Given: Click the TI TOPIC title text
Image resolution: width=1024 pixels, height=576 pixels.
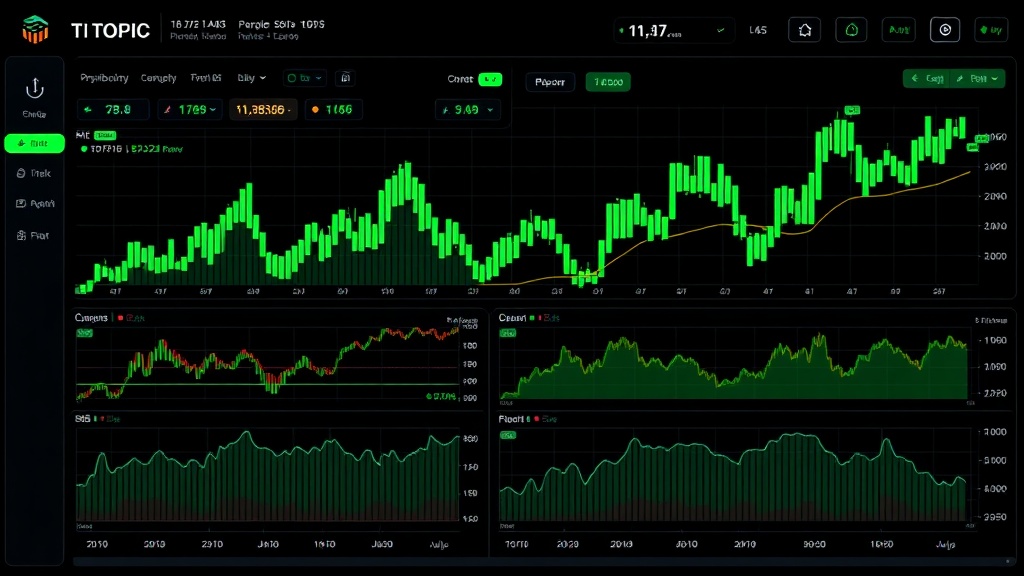Looking at the screenshot, I should tap(110, 31).
